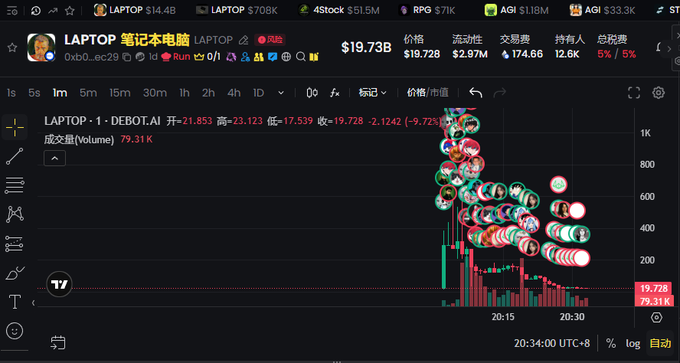Open LAPTOP token avatar image

coord(41,47)
